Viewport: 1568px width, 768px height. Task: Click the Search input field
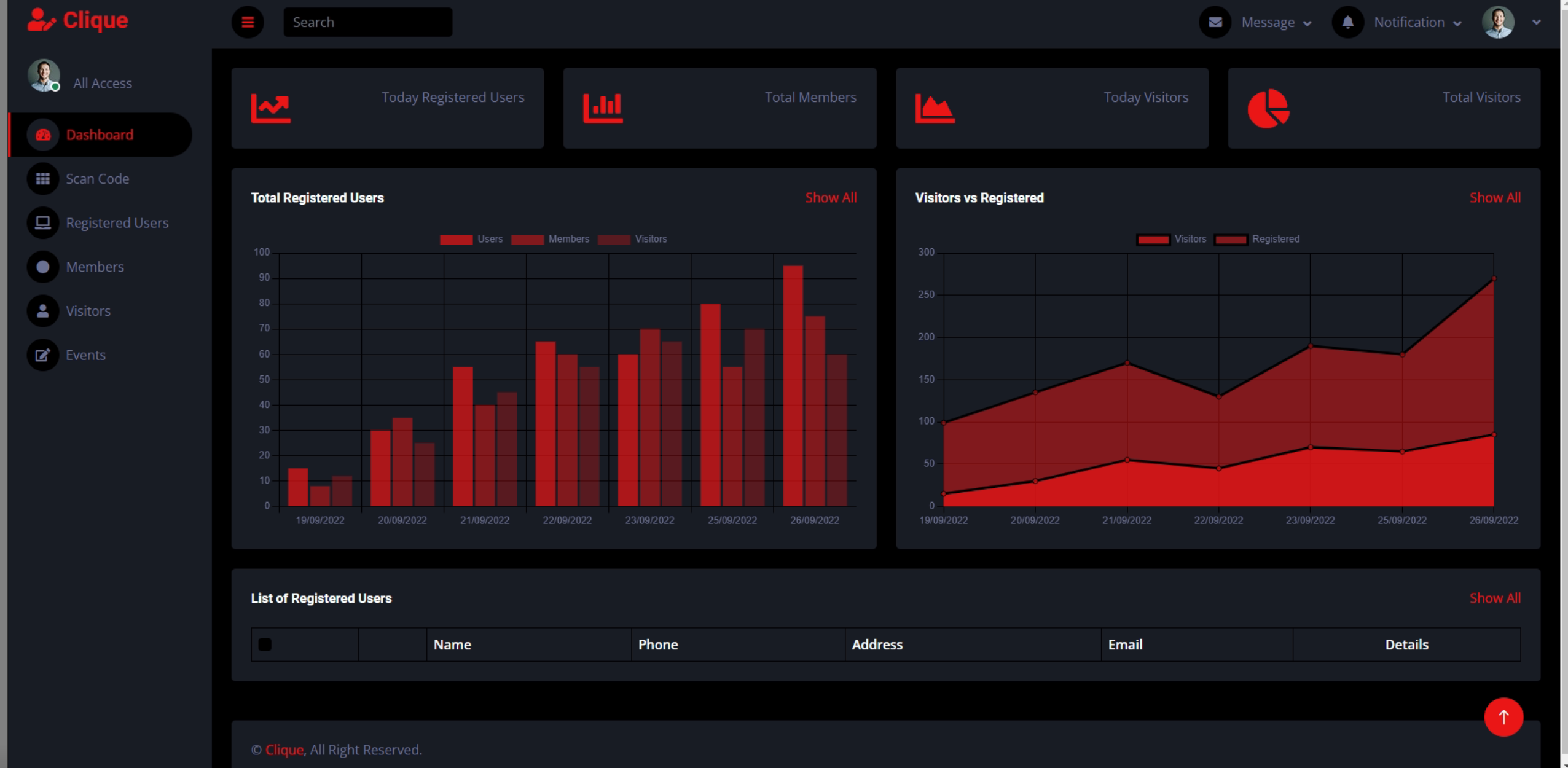point(367,22)
